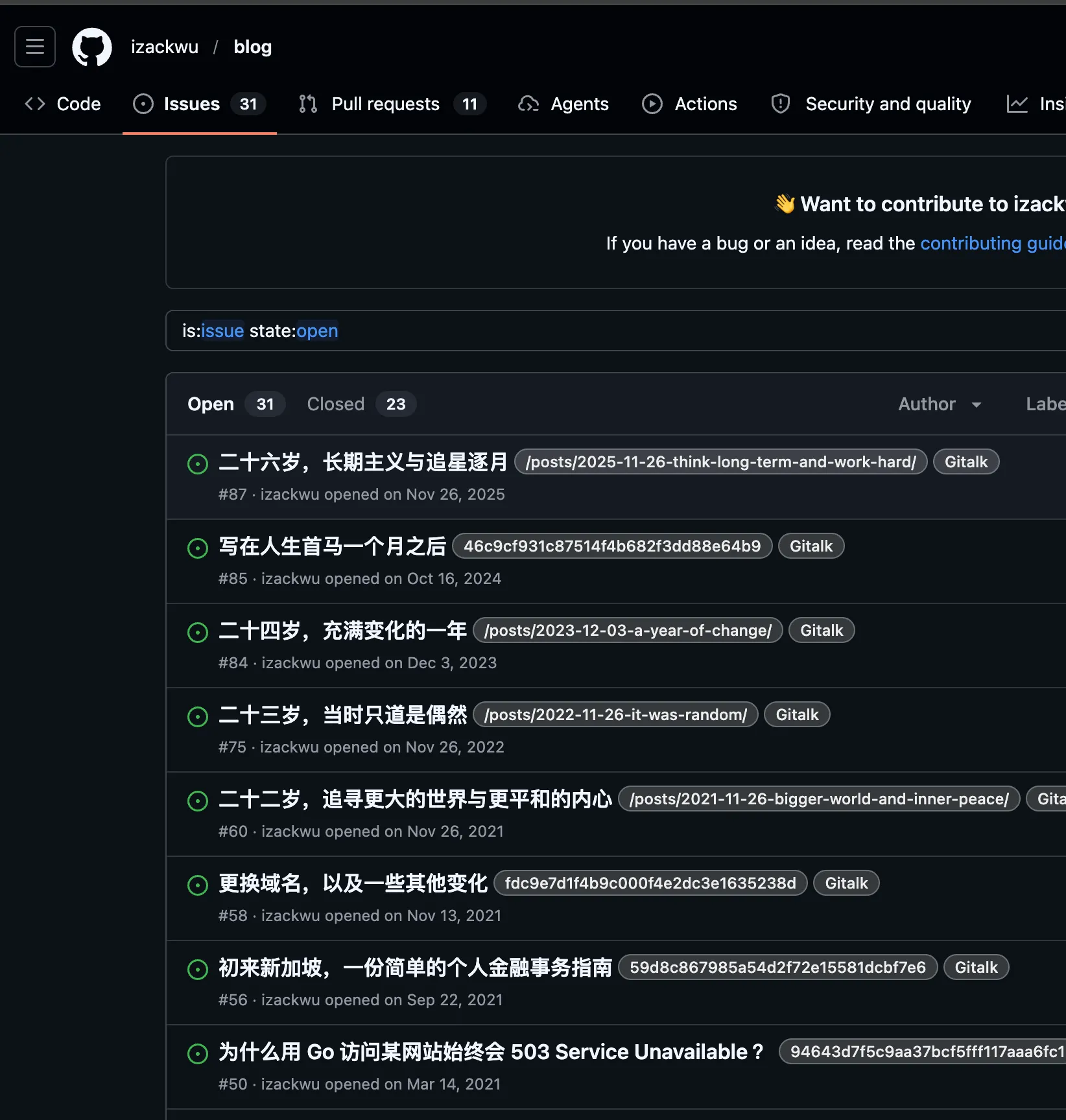1066x1120 pixels.
Task: Click label 59d8c867985a54d2f72e15581dcbf7e6
Action: tap(778, 967)
